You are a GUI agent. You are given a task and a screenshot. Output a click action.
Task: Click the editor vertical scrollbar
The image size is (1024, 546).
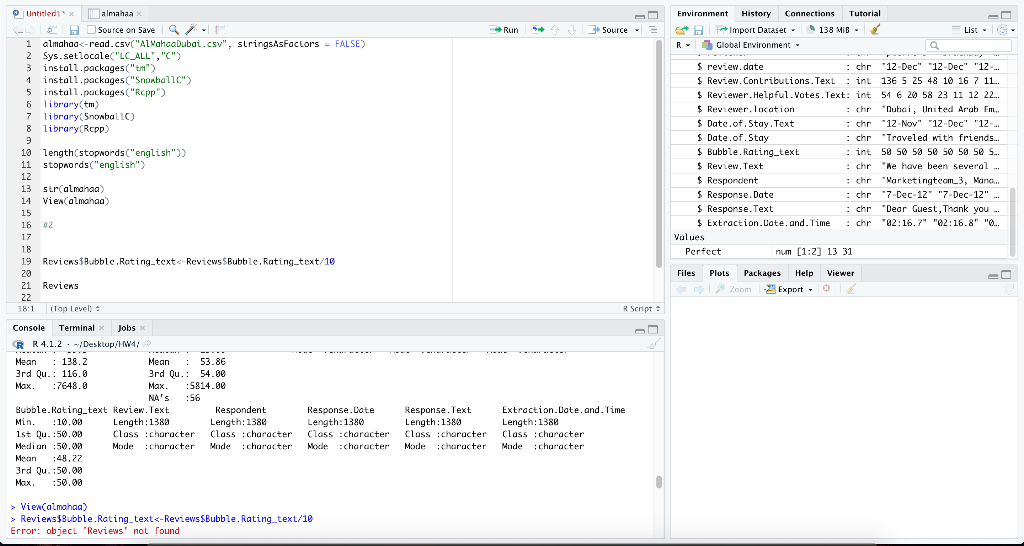click(659, 152)
